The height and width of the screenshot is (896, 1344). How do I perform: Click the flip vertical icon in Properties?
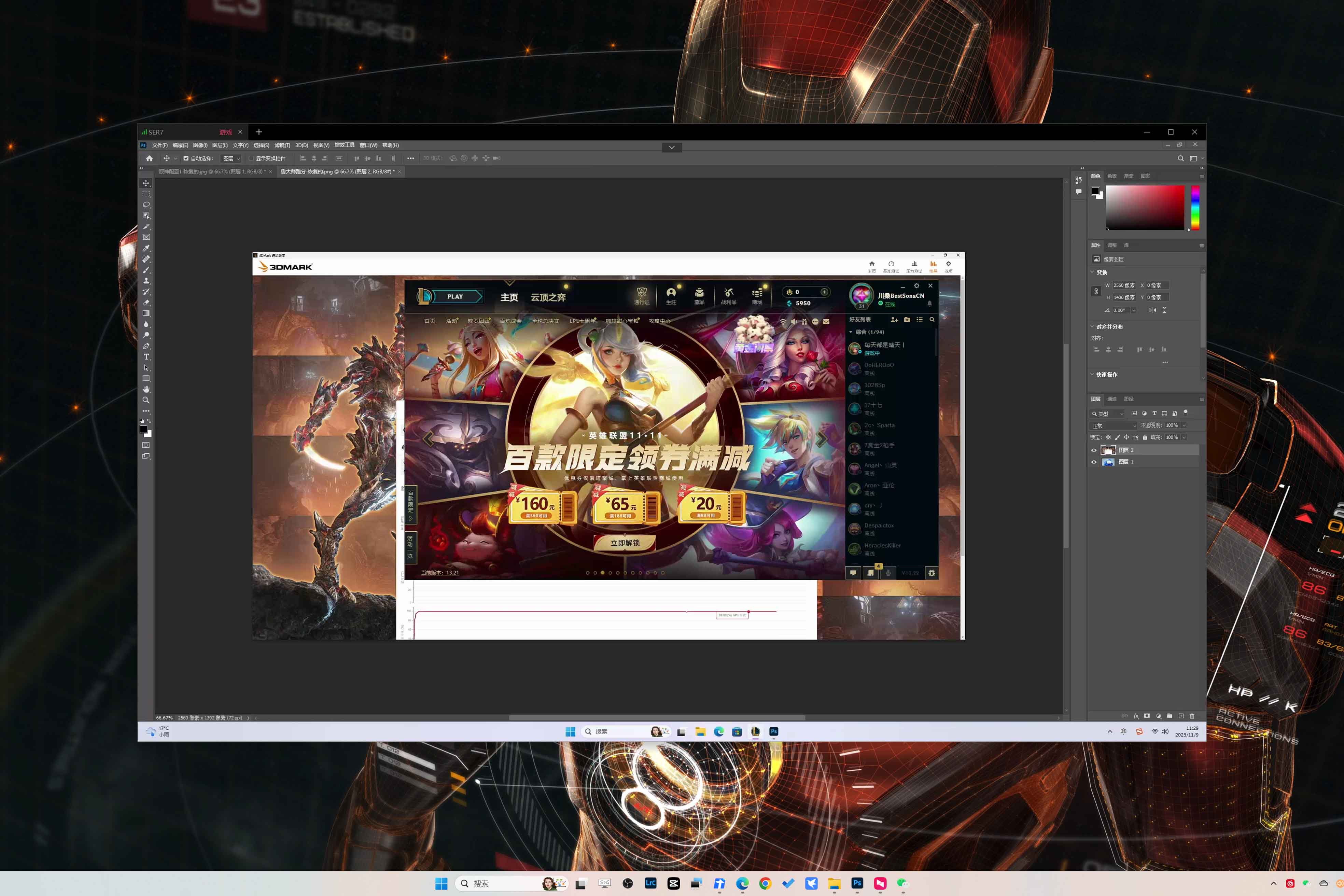tap(1165, 310)
